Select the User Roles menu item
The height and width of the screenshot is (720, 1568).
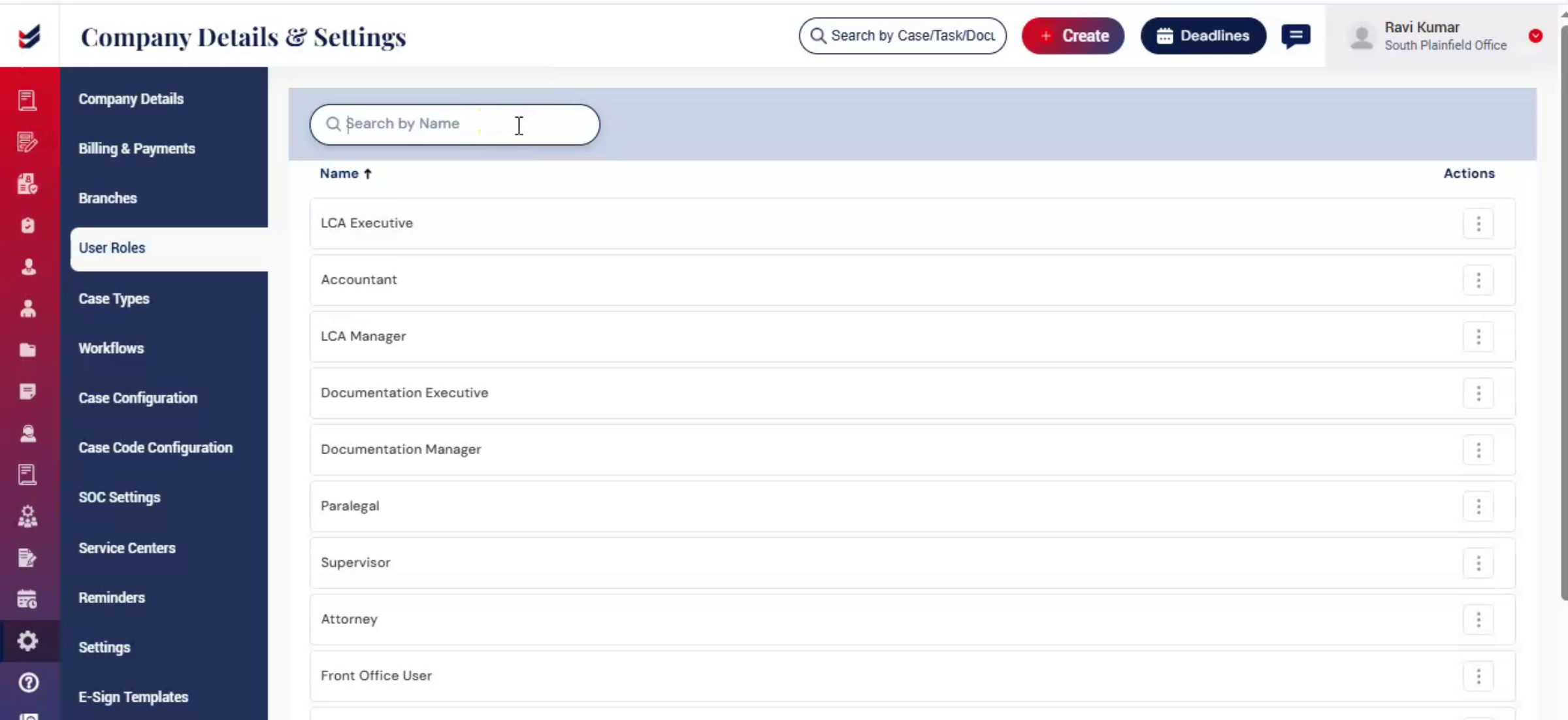click(x=169, y=249)
